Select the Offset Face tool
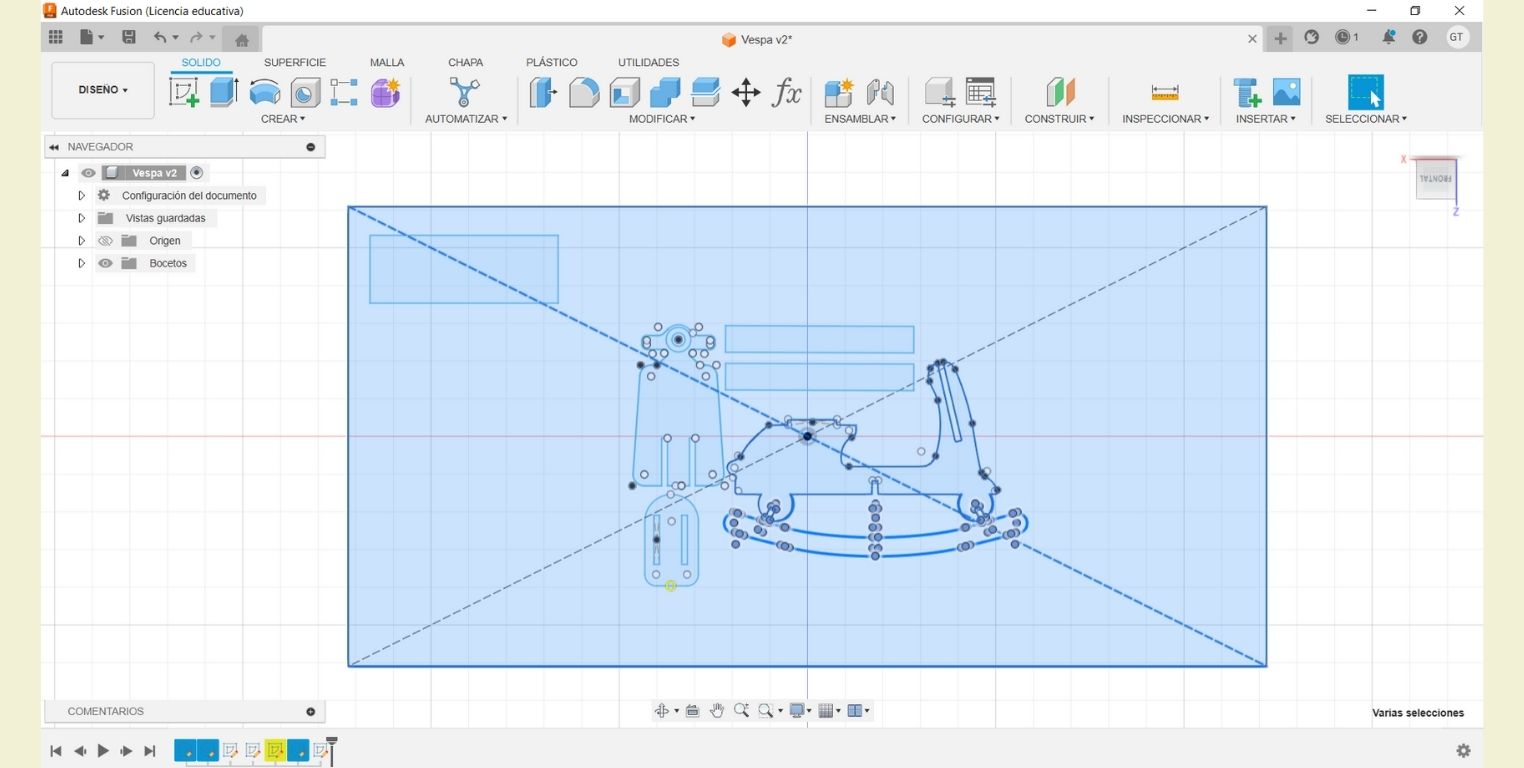The width and height of the screenshot is (1524, 768). click(x=706, y=93)
